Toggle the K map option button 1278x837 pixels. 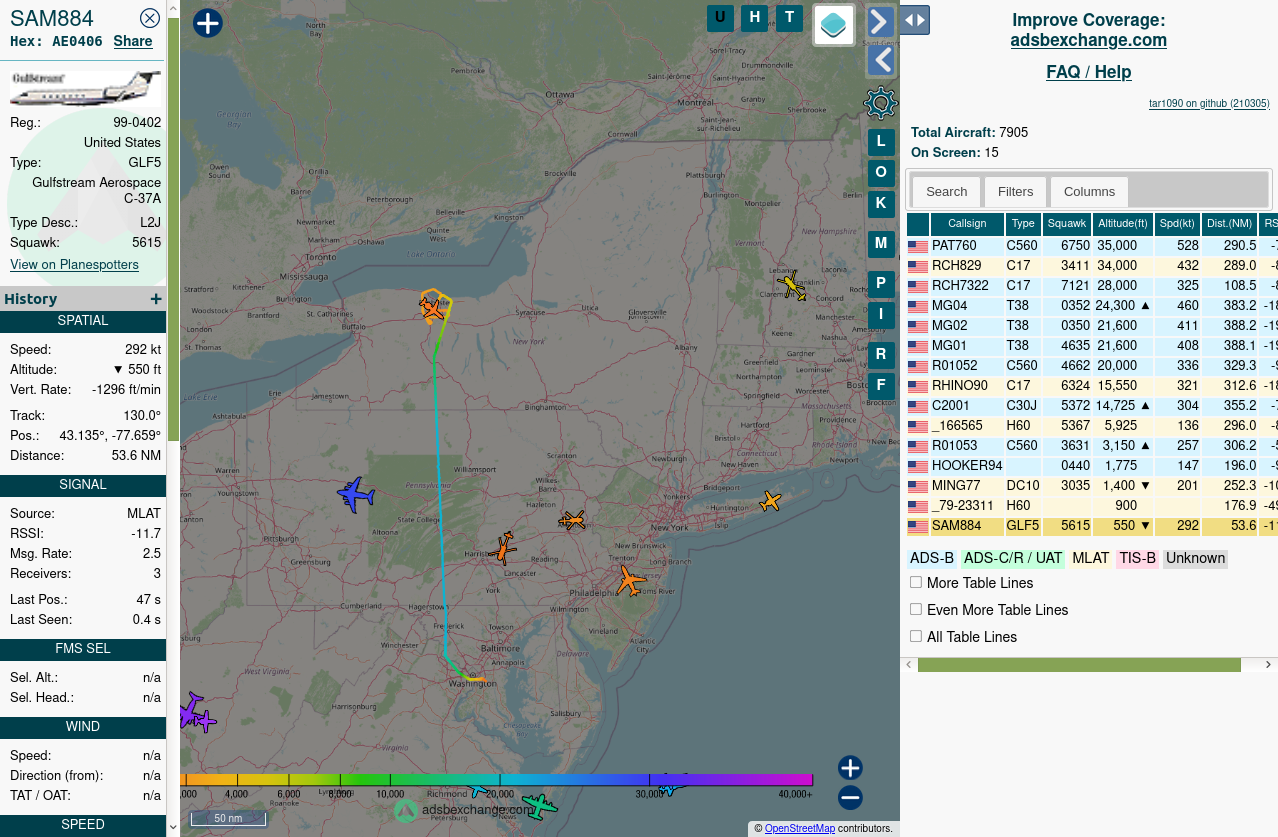click(x=881, y=203)
